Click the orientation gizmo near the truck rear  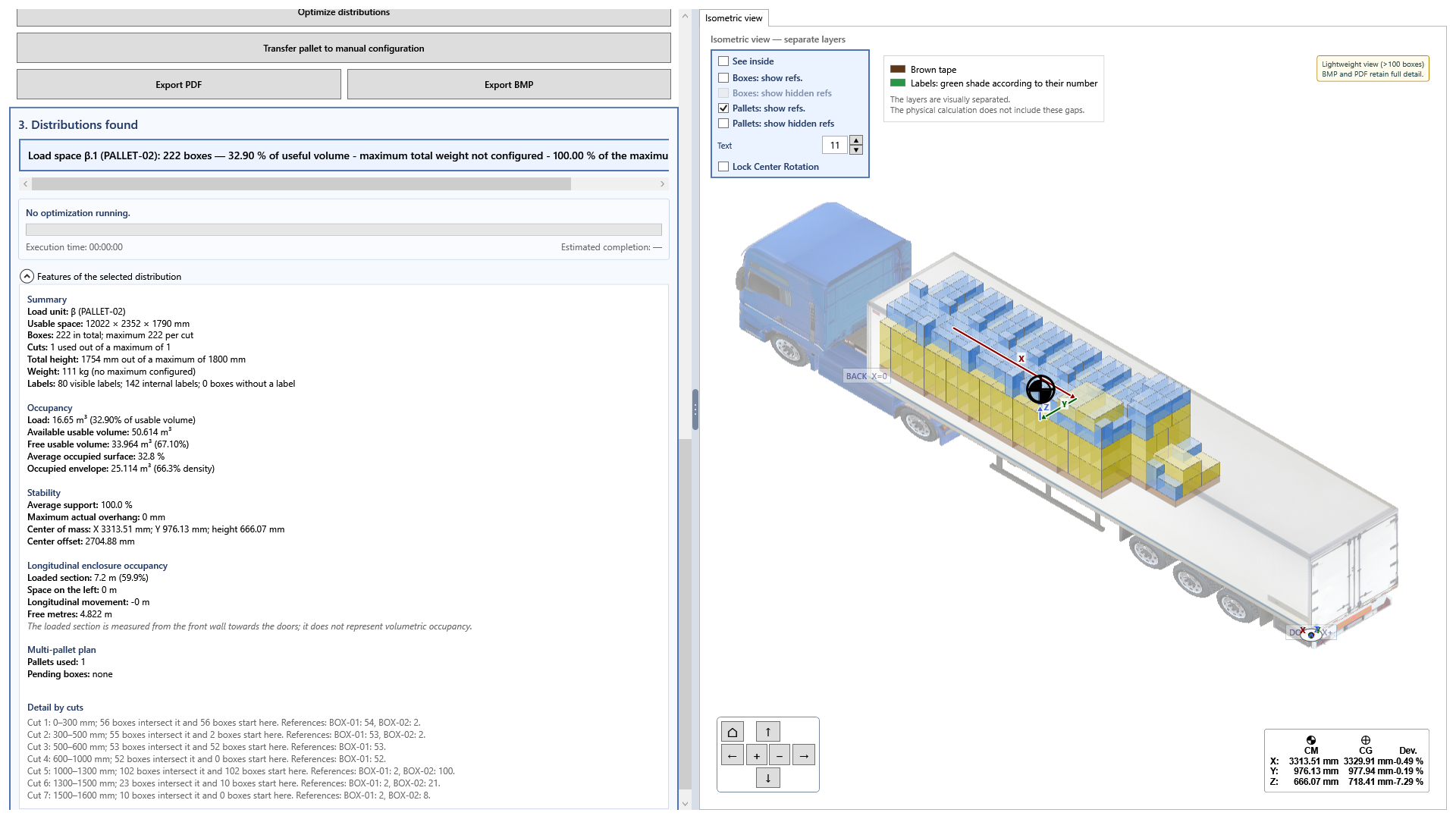click(1311, 633)
